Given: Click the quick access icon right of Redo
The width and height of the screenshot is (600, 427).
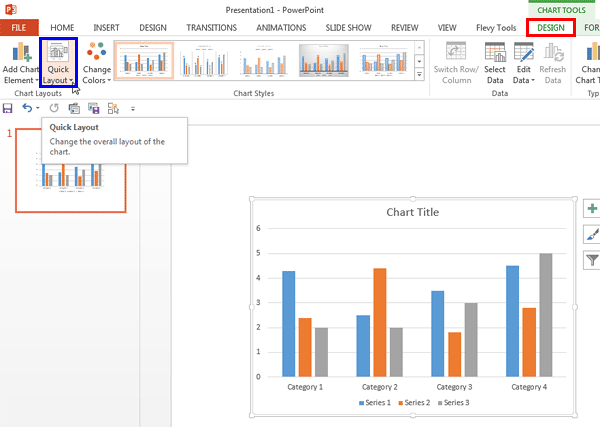Looking at the screenshot, I should coord(74,109).
